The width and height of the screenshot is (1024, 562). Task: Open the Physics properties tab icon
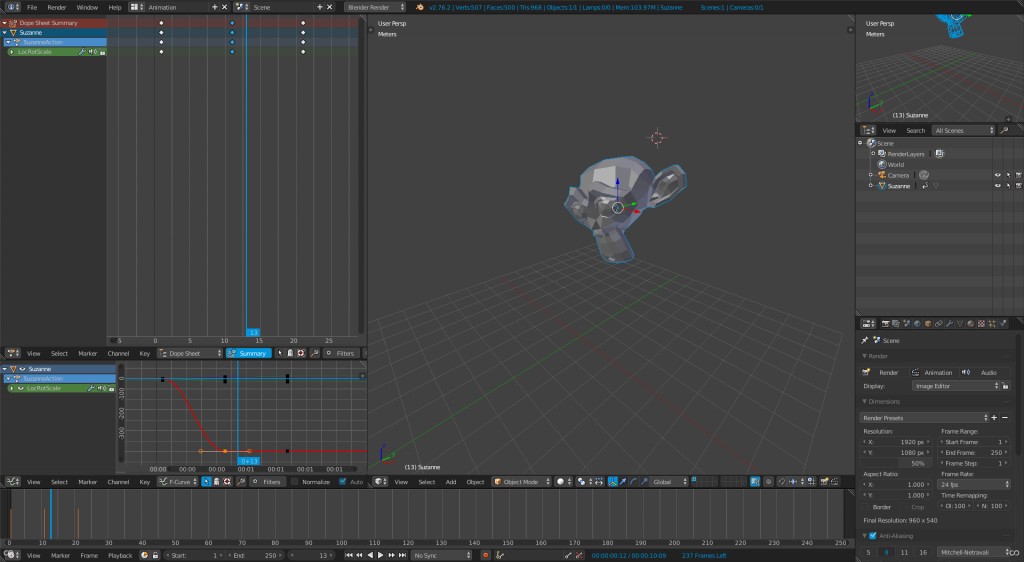[x=1002, y=324]
